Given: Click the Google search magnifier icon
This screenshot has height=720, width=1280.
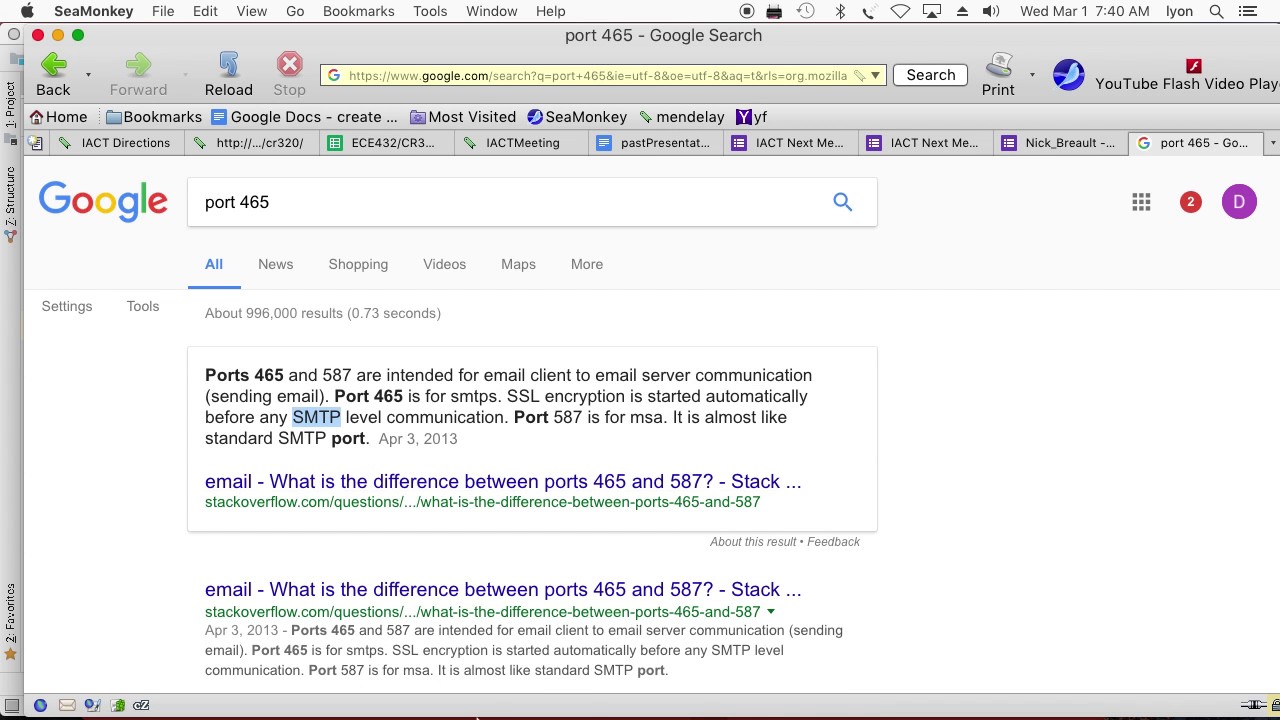Looking at the screenshot, I should [843, 202].
